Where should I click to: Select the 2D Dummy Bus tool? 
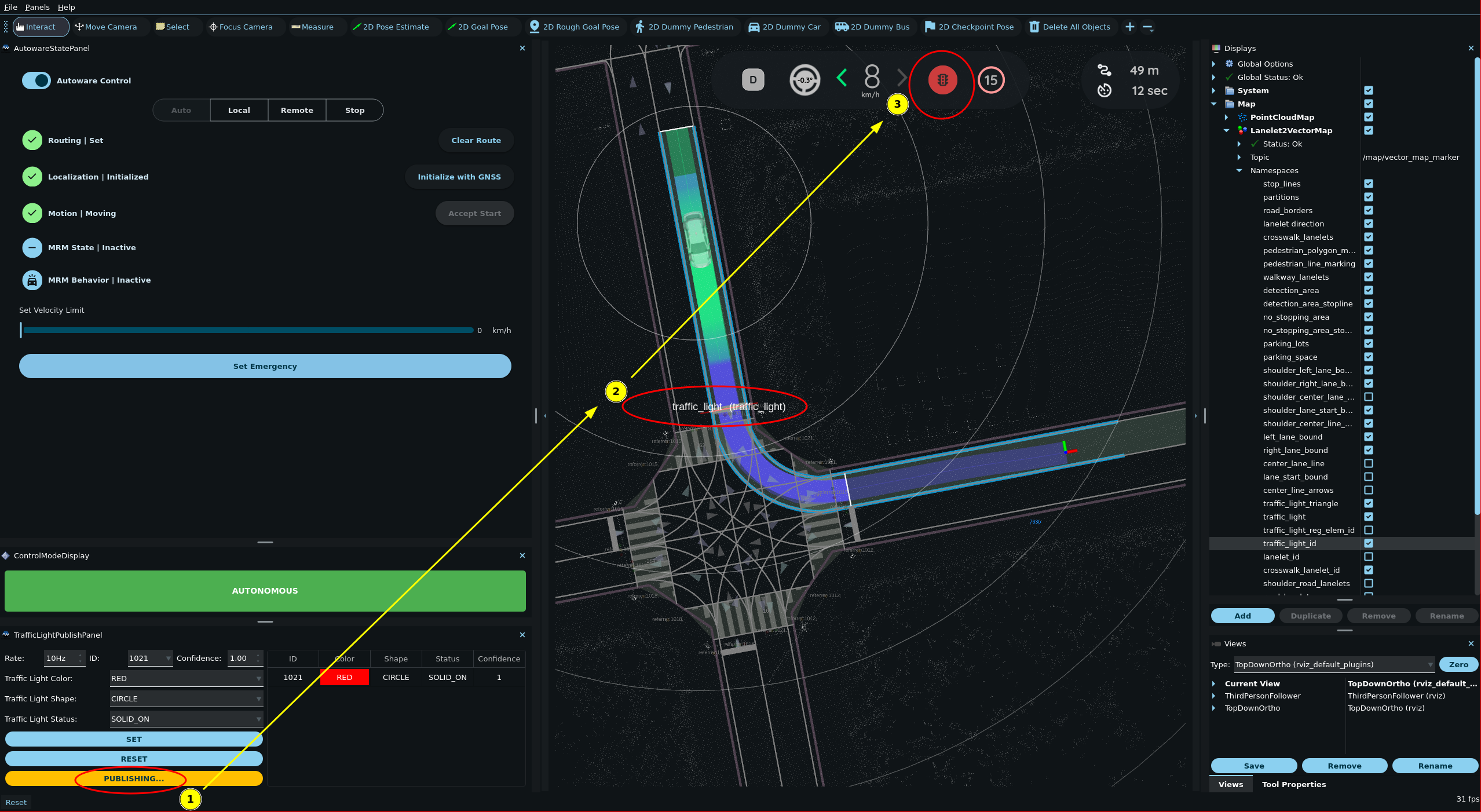pos(872,27)
